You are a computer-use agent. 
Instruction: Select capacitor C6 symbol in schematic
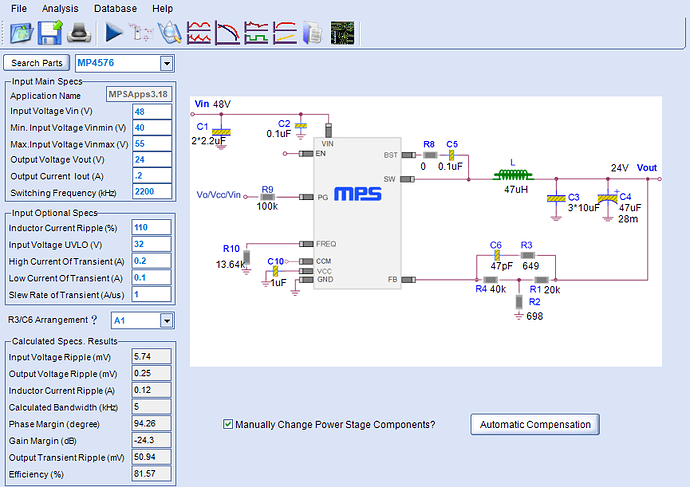[x=496, y=255]
